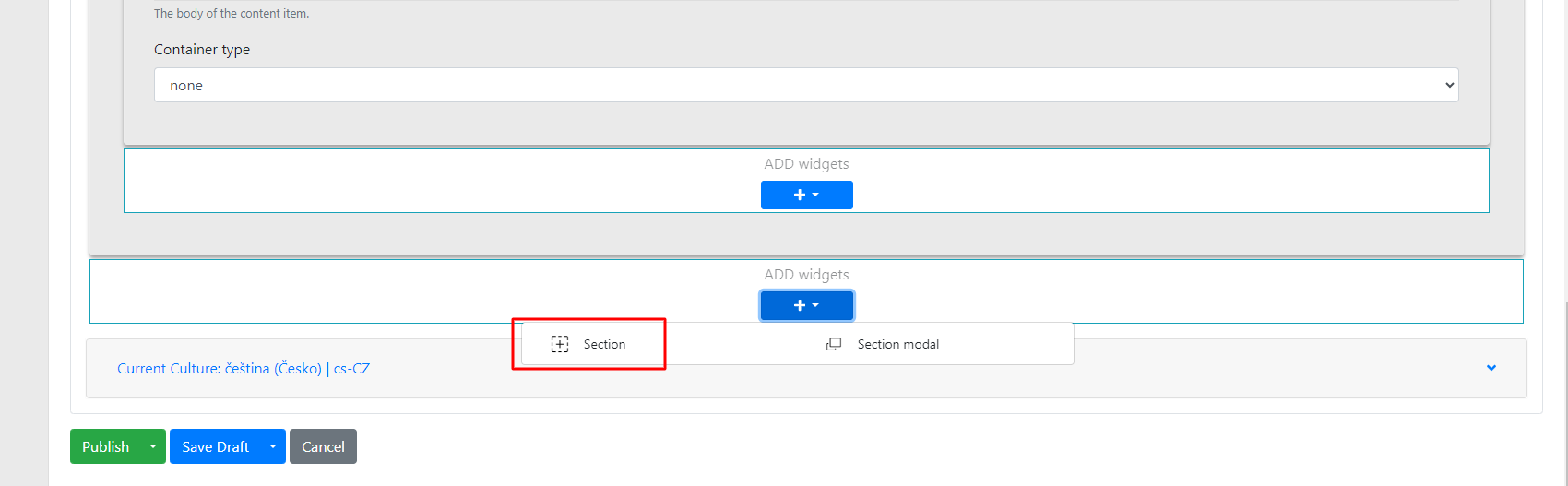The height and width of the screenshot is (486, 1568).
Task: Click the Save Draft button
Action: tap(215, 446)
